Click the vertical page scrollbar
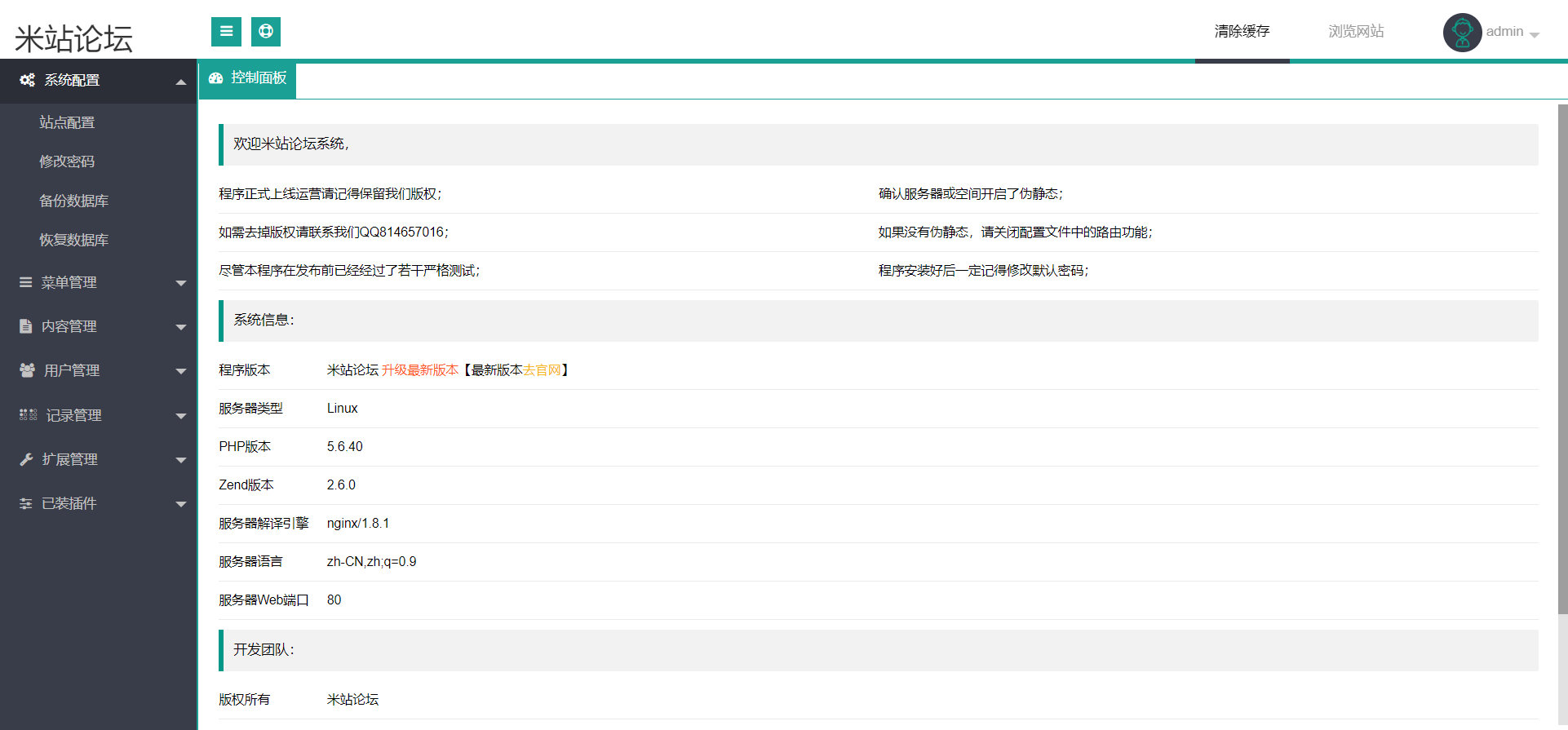 point(1562,359)
